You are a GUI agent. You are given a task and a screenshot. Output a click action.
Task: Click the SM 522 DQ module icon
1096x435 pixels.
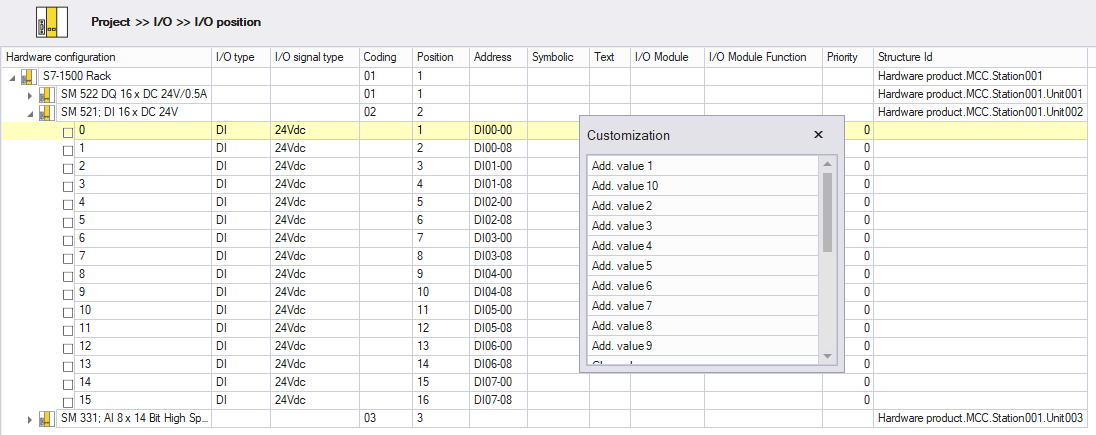pyautogui.click(x=46, y=94)
